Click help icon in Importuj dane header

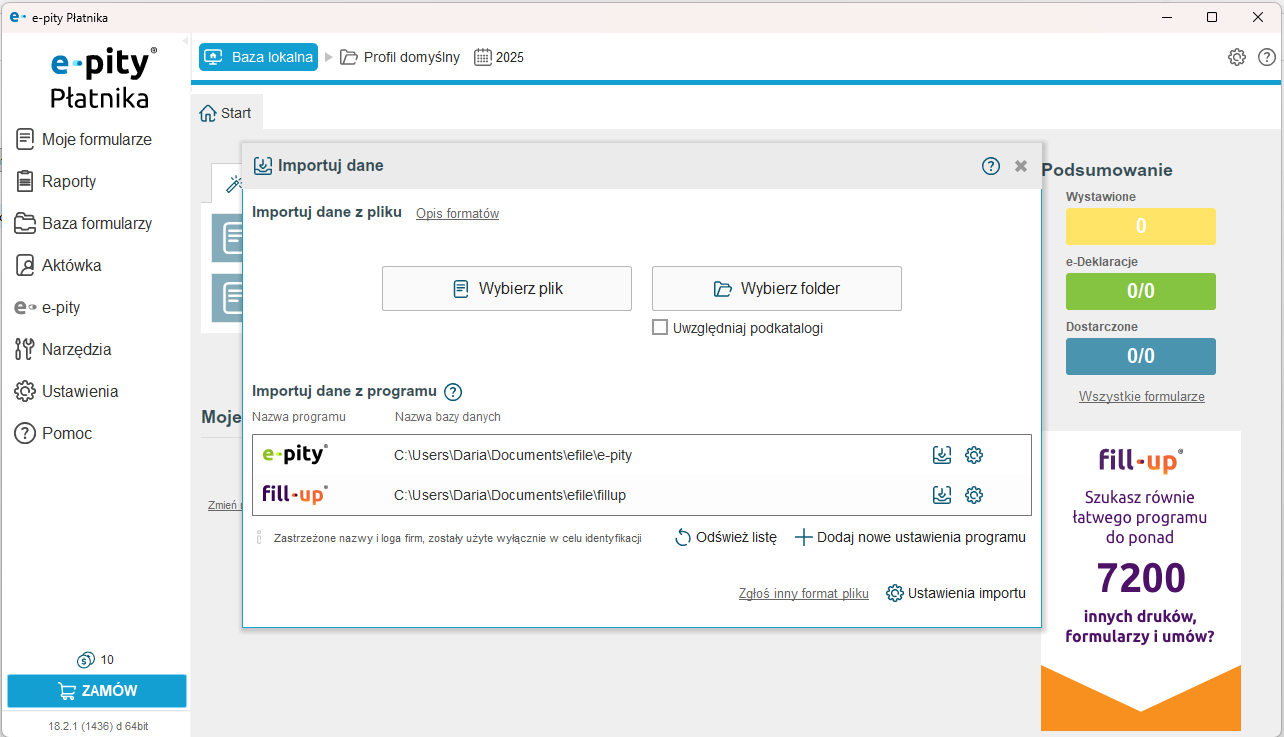[x=991, y=166]
